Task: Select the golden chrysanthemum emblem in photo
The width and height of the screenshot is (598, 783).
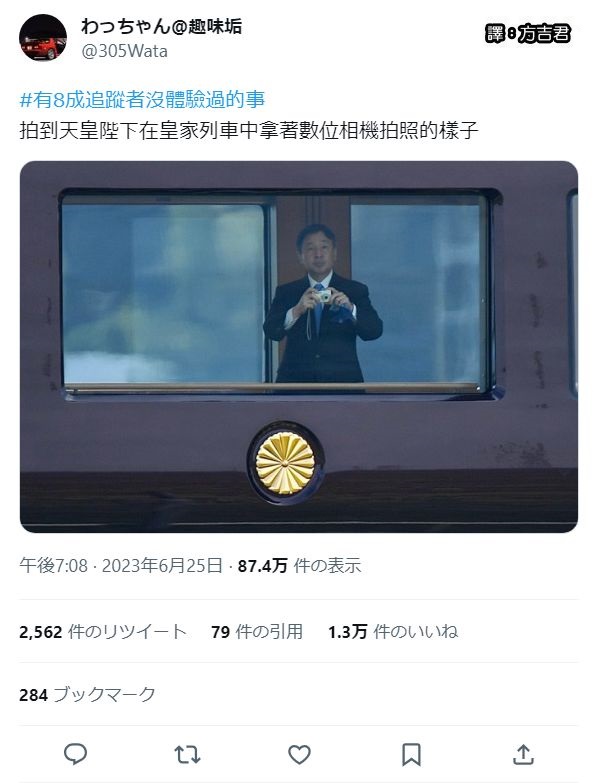Action: (x=285, y=463)
